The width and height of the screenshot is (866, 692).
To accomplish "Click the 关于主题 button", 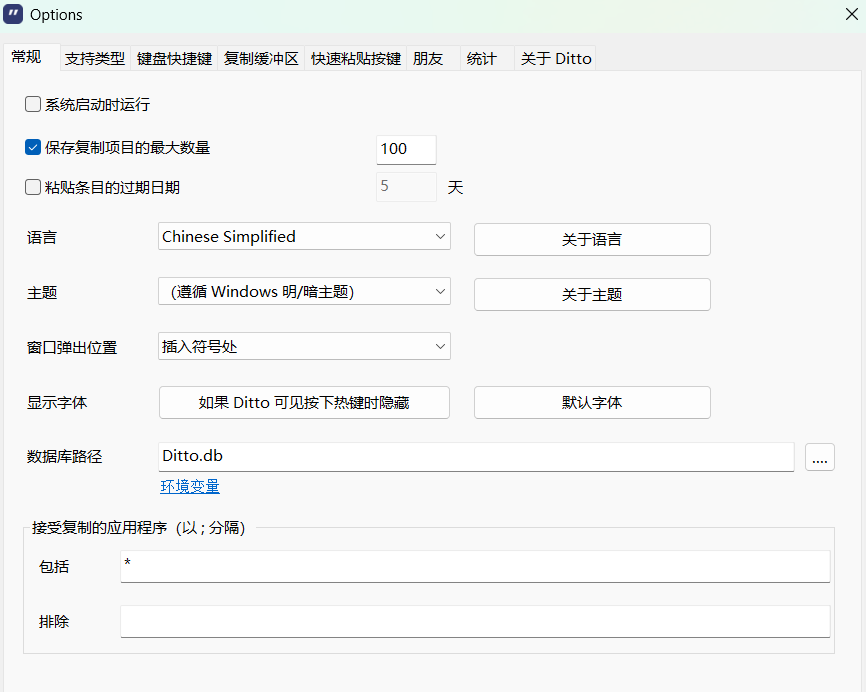I will pyautogui.click(x=592, y=294).
